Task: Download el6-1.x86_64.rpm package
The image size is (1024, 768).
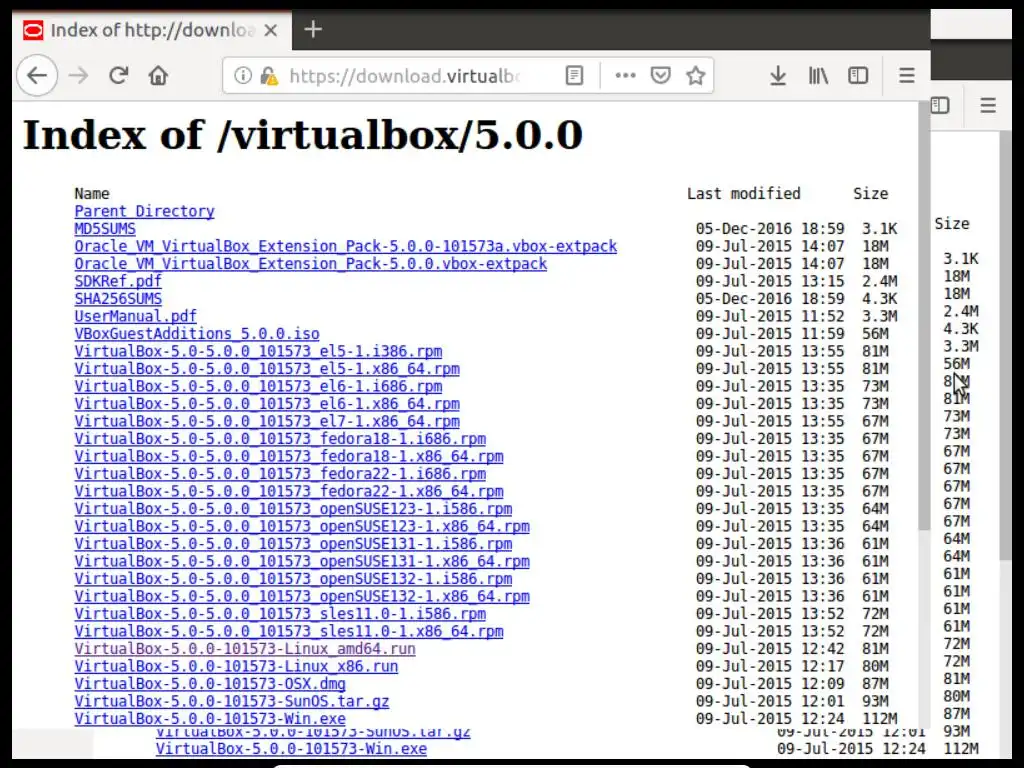Action: (267, 404)
